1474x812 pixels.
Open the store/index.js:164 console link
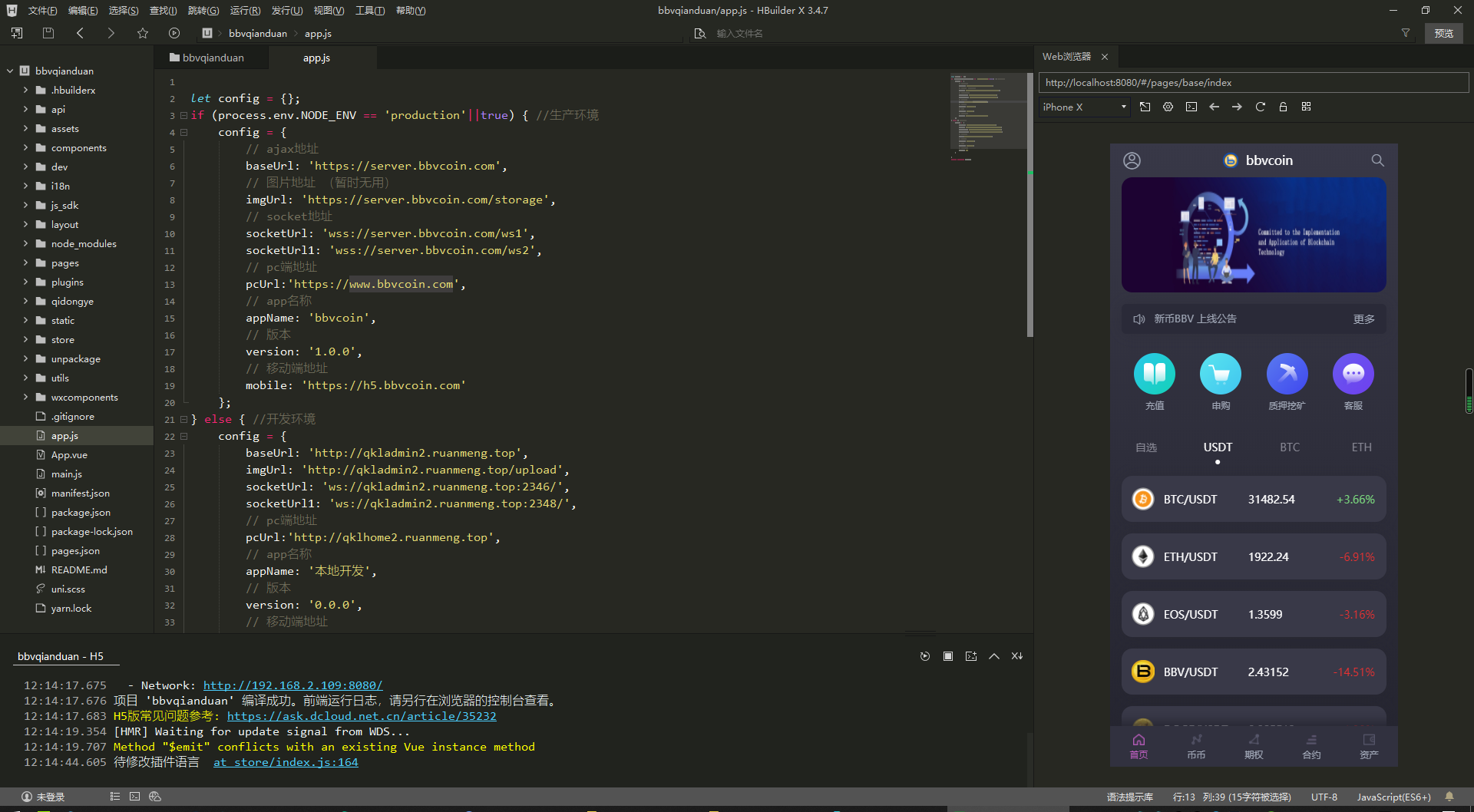click(286, 762)
